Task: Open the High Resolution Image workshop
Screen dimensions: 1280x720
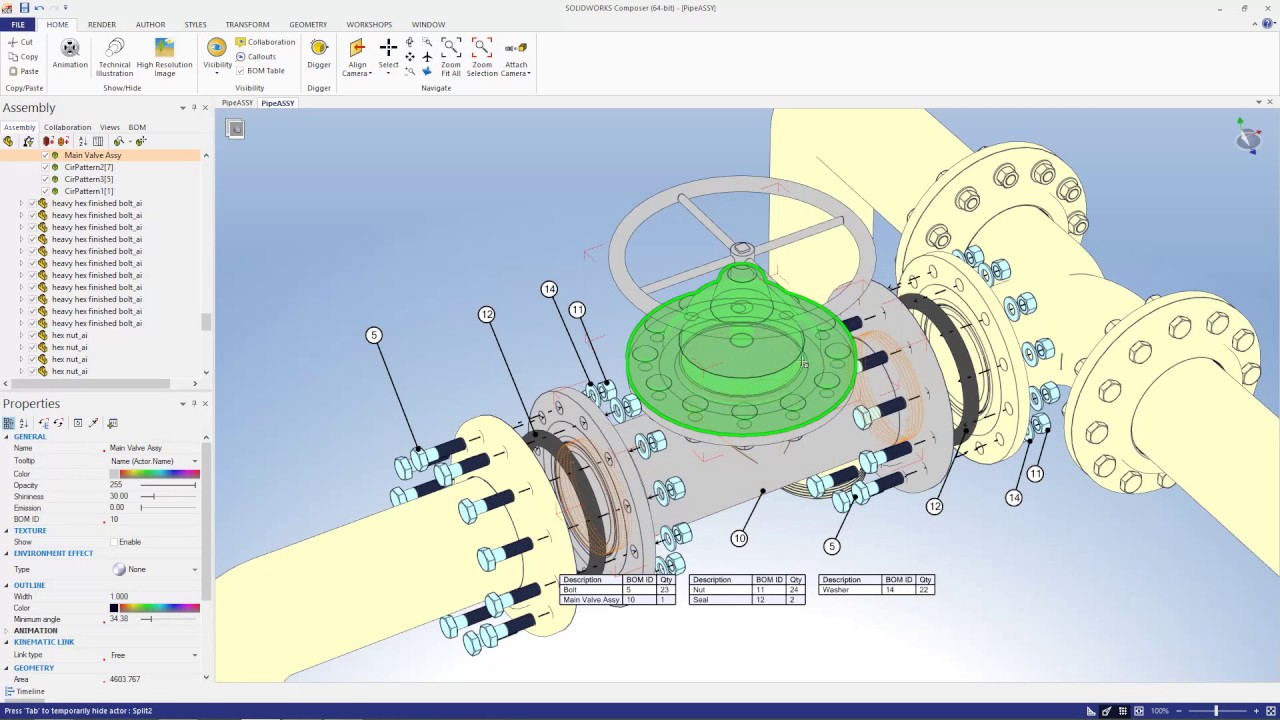Action: click(x=164, y=57)
